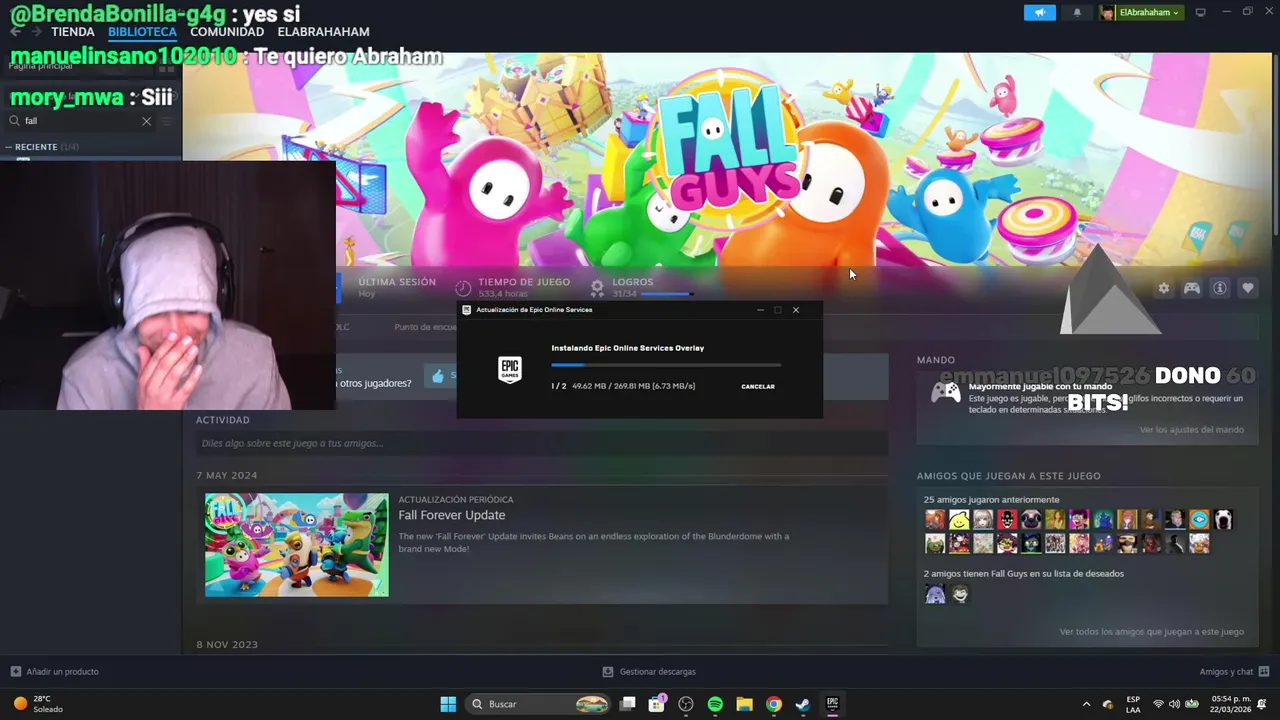The width and height of the screenshot is (1280, 720).
Task: Click the TIEMPO DE JUEGO clock icon
Action: tap(463, 288)
